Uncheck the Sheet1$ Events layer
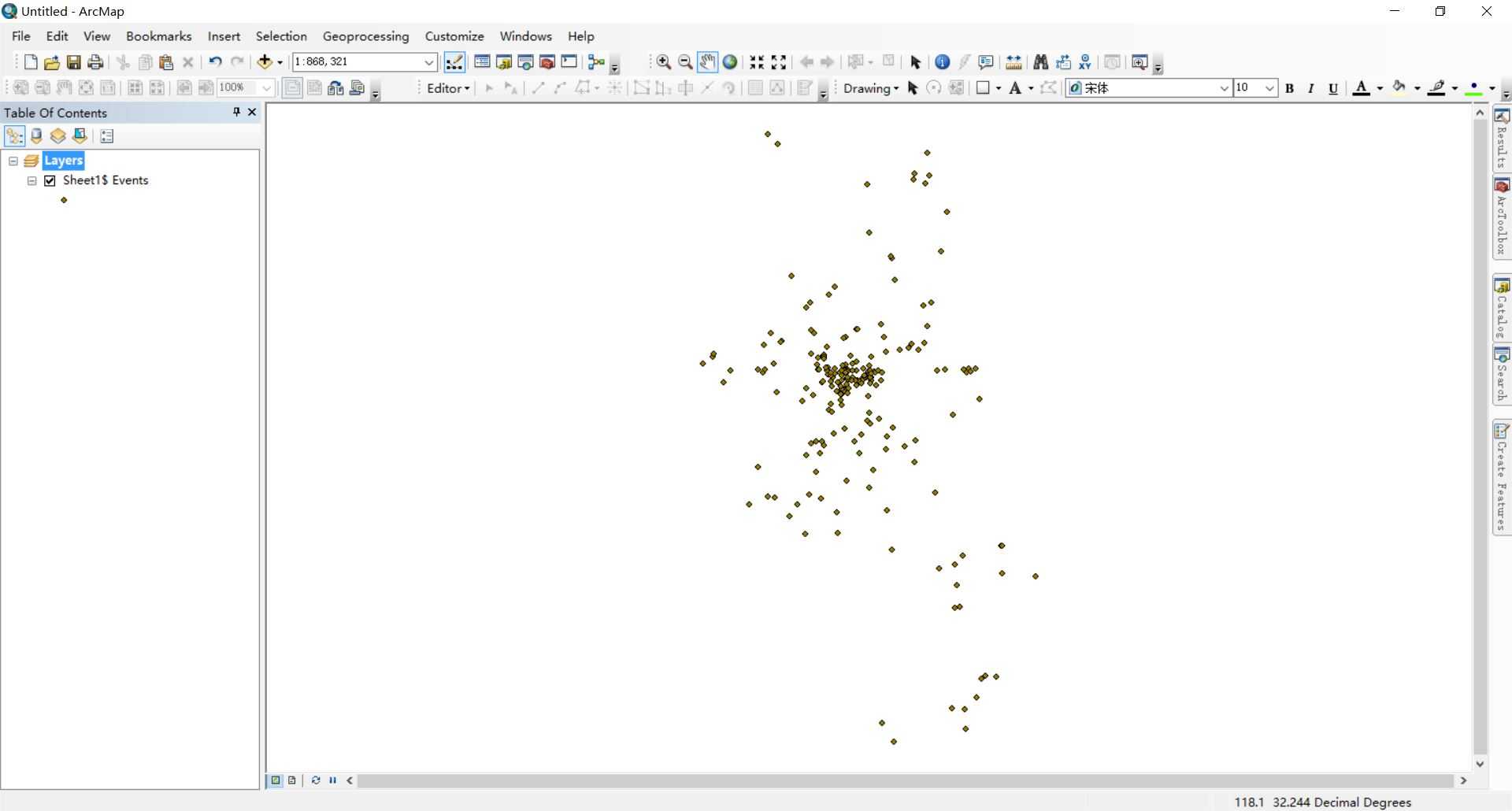 (x=50, y=181)
